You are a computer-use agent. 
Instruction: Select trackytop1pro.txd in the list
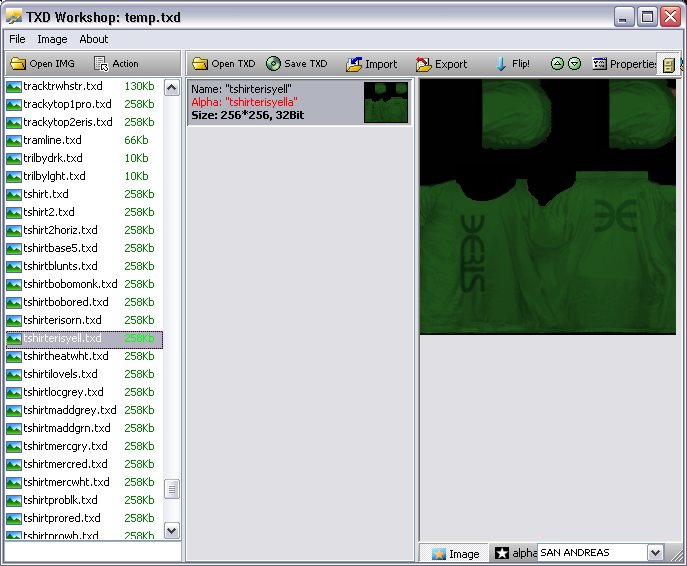(x=84, y=104)
